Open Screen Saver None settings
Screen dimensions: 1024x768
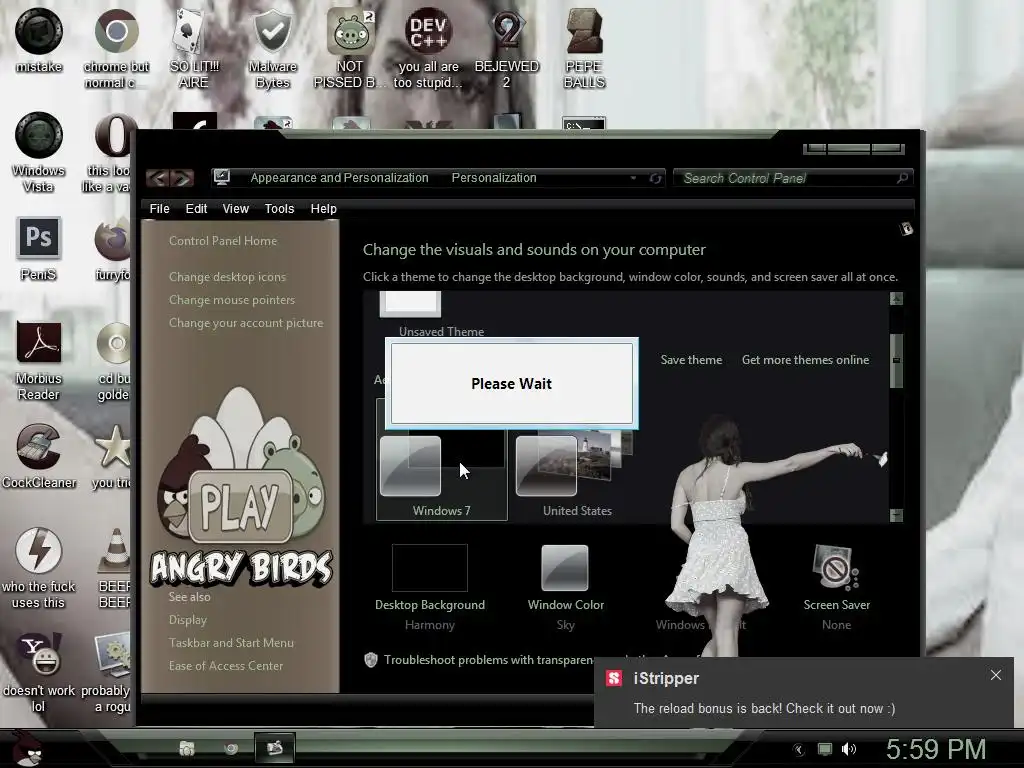837,587
